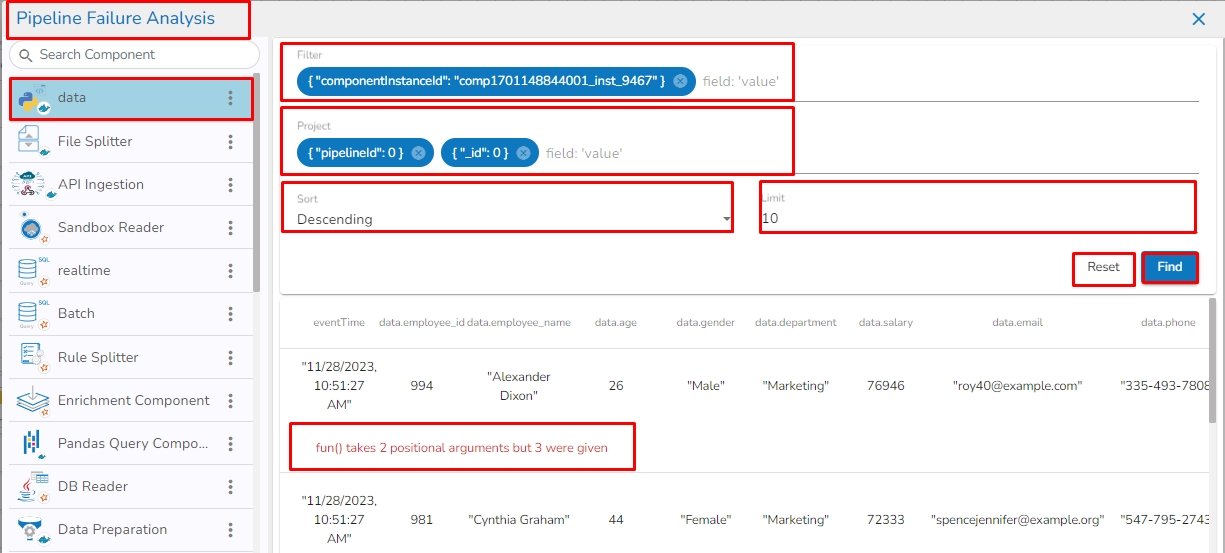Image resolution: width=1225 pixels, height=553 pixels.
Task: Click the Sandbox Reader component icon
Action: click(32, 227)
